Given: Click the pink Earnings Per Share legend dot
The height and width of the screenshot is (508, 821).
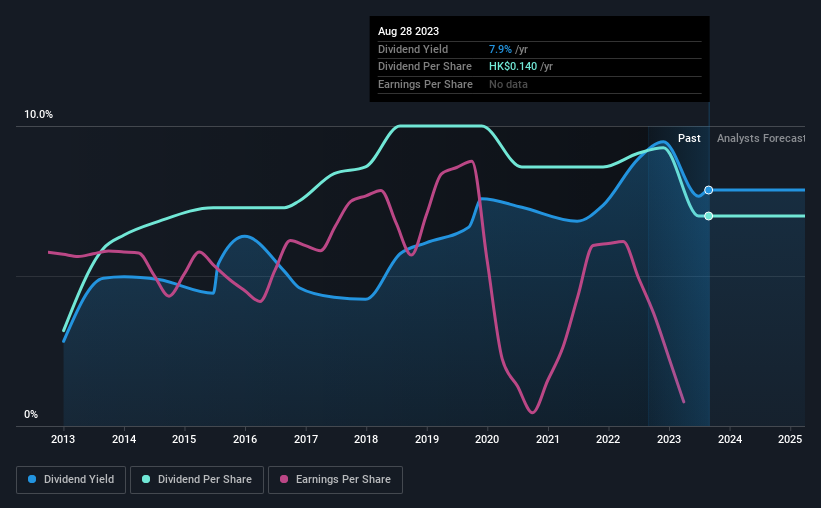Looking at the screenshot, I should point(284,479).
